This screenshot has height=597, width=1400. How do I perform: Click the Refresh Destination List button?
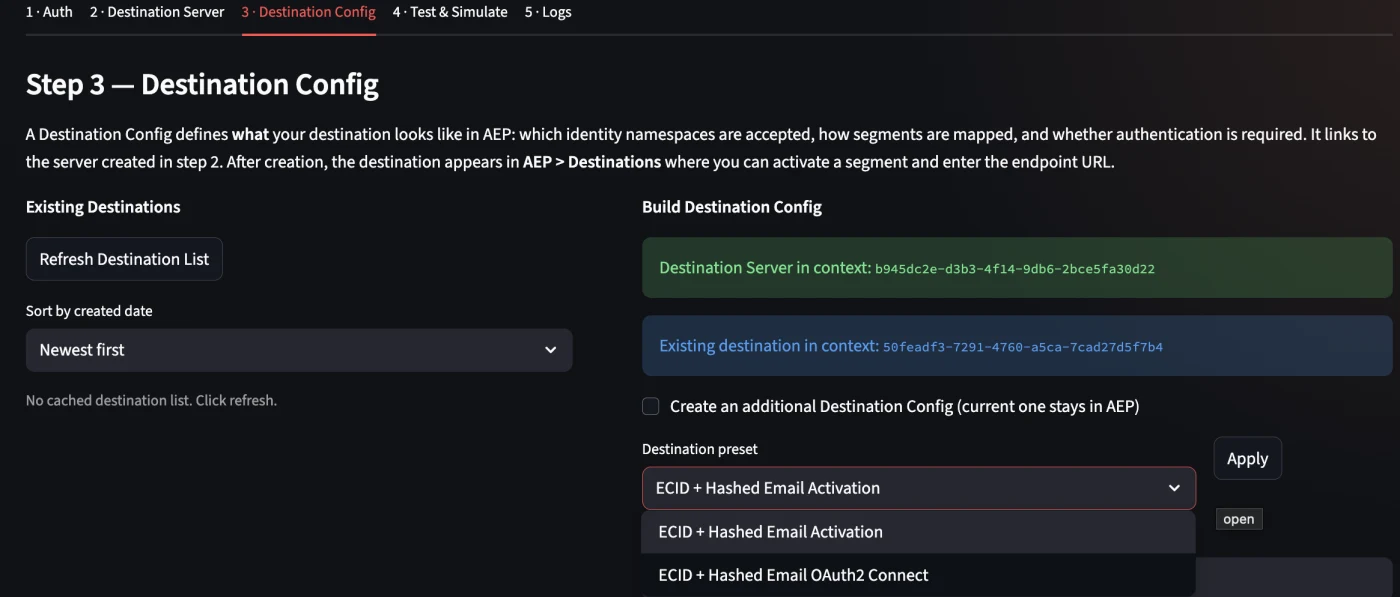tap(124, 259)
